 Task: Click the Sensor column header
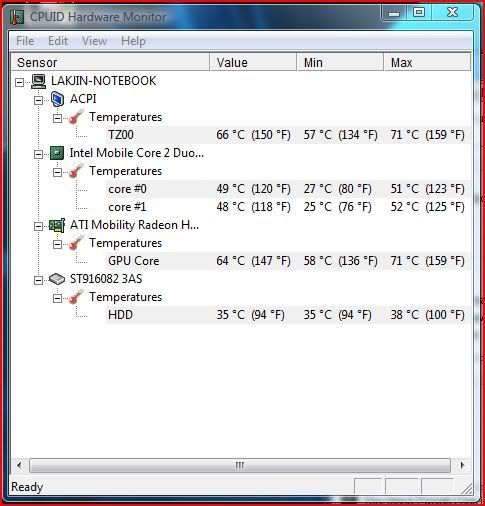110,62
